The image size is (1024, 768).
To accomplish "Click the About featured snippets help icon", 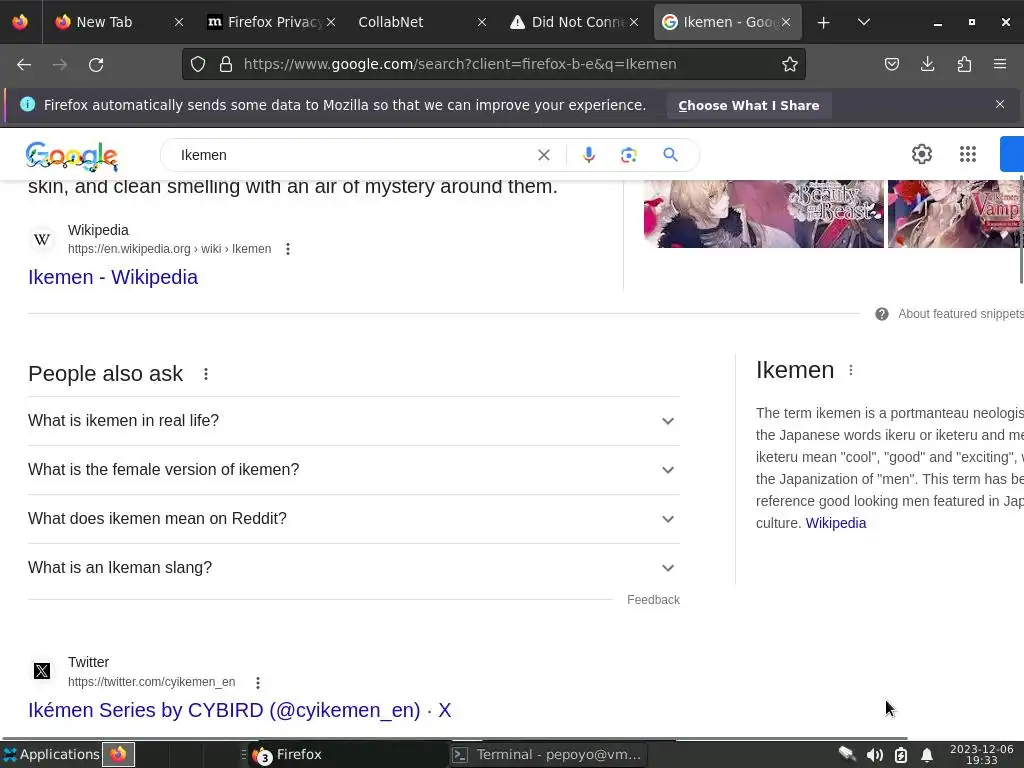I will 882,314.
